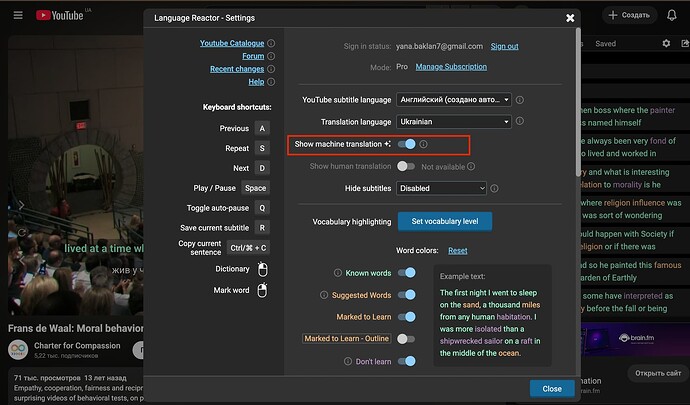Click the Toggle auto-pause key Q
The height and width of the screenshot is (405, 690).
[x=262, y=208]
